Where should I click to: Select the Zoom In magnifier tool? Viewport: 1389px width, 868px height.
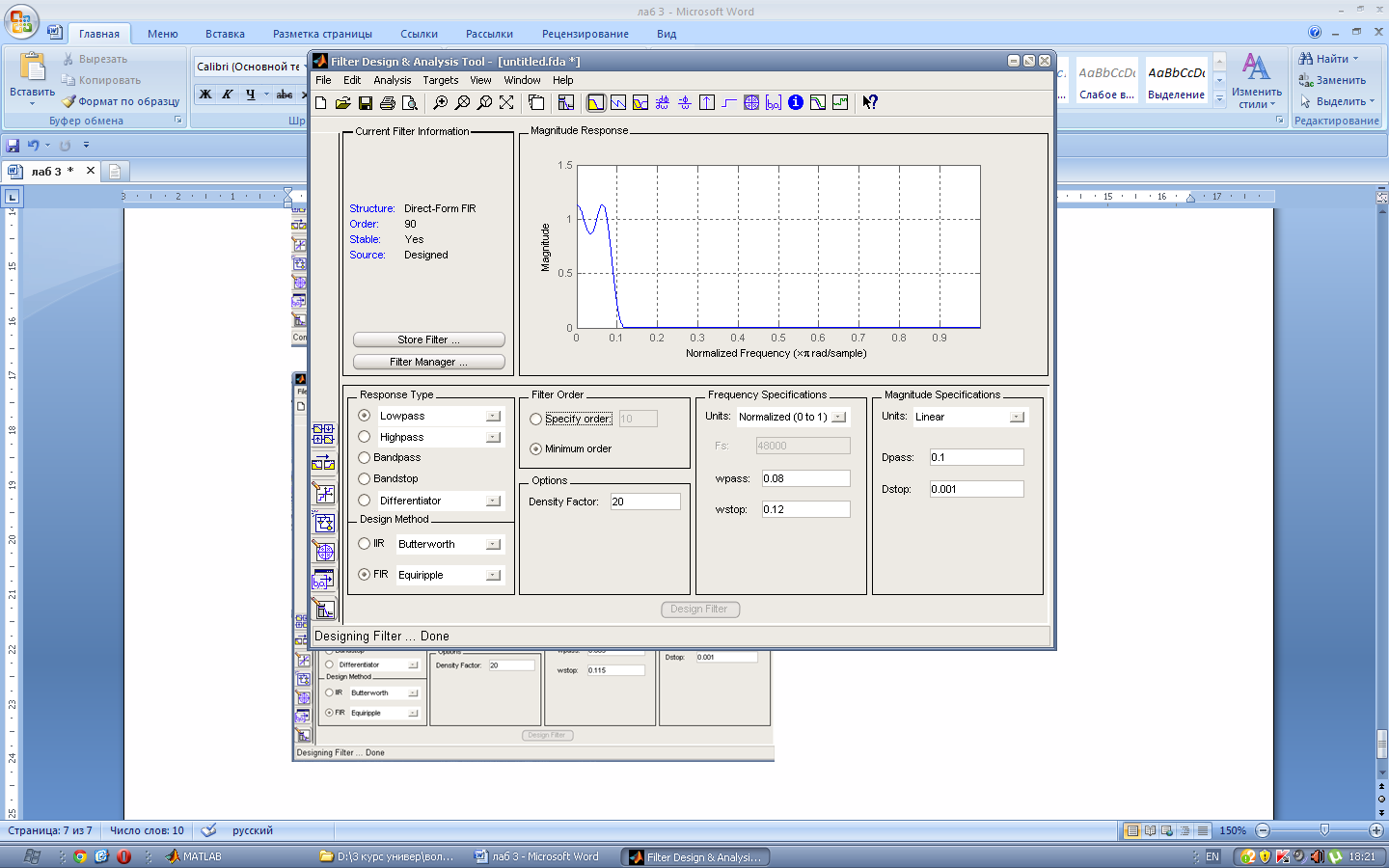click(x=440, y=102)
